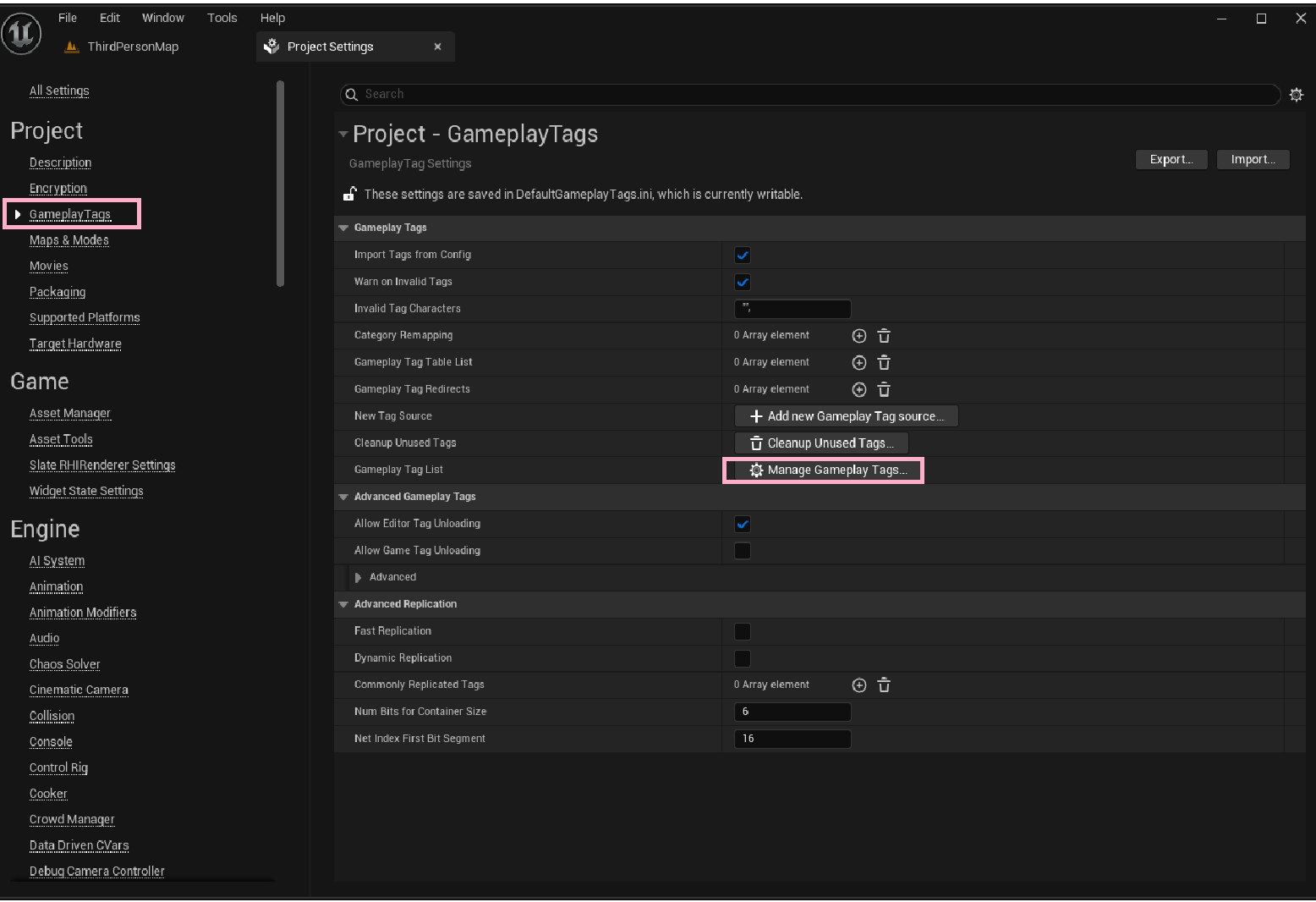1316x902 pixels.
Task: Open Maps & Modes settings
Action: pos(69,240)
